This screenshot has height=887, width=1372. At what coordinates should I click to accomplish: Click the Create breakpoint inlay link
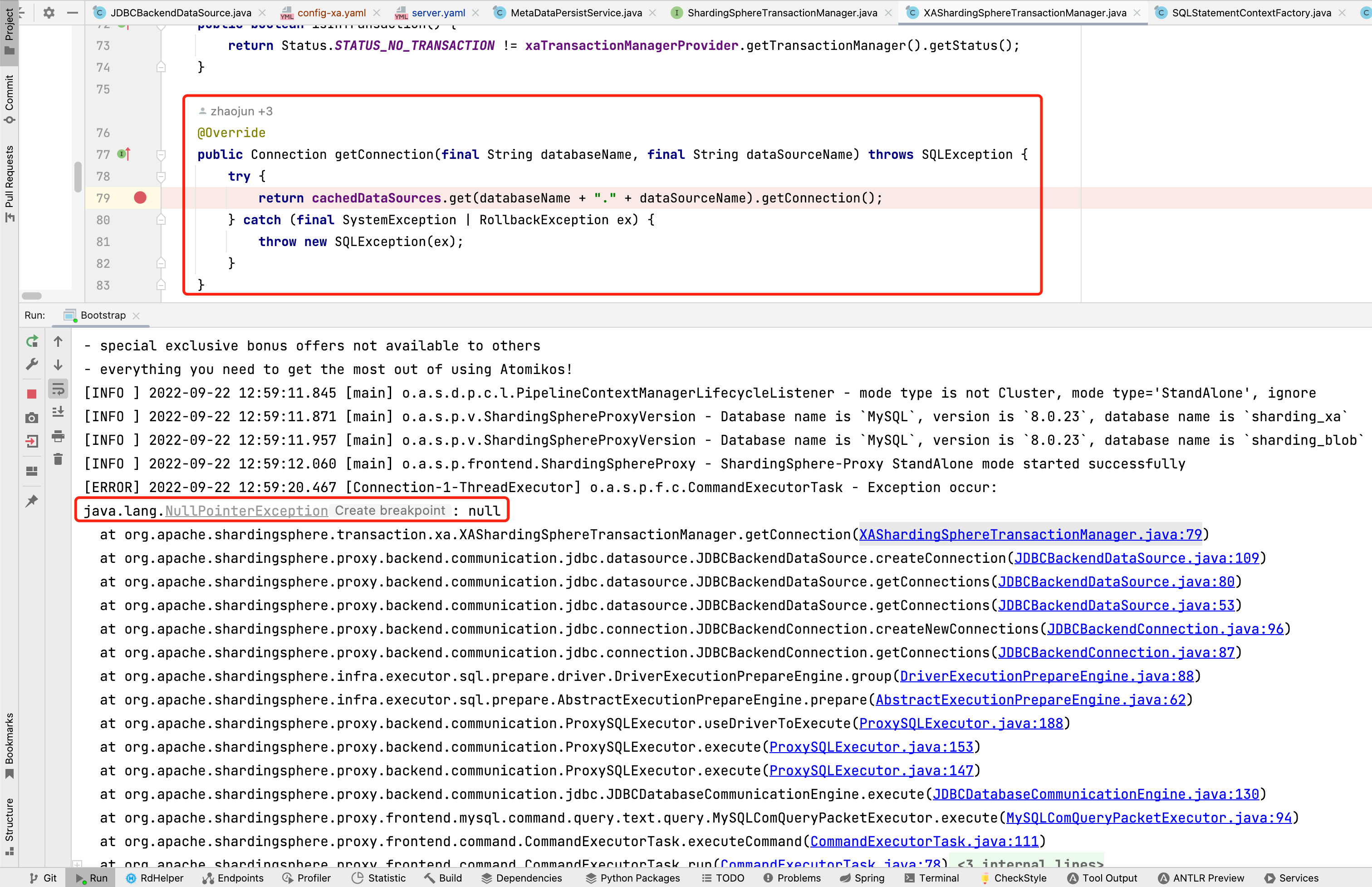(x=390, y=510)
